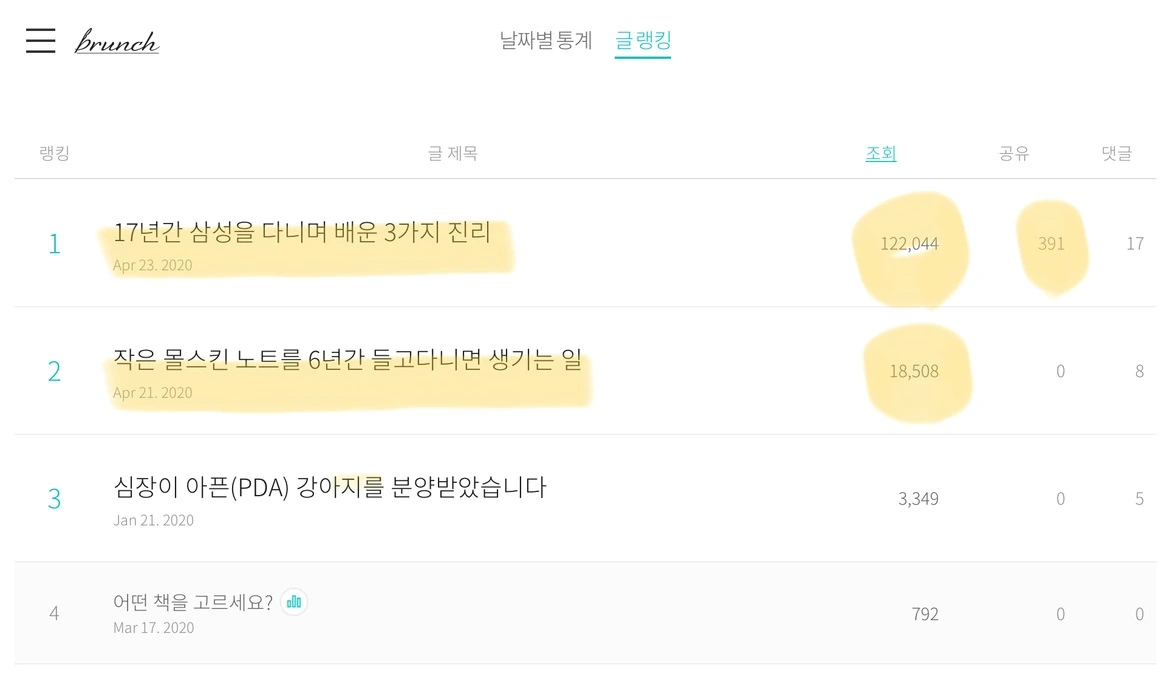Click the 391 share count
The height and width of the screenshot is (673, 1168).
[x=1051, y=244]
